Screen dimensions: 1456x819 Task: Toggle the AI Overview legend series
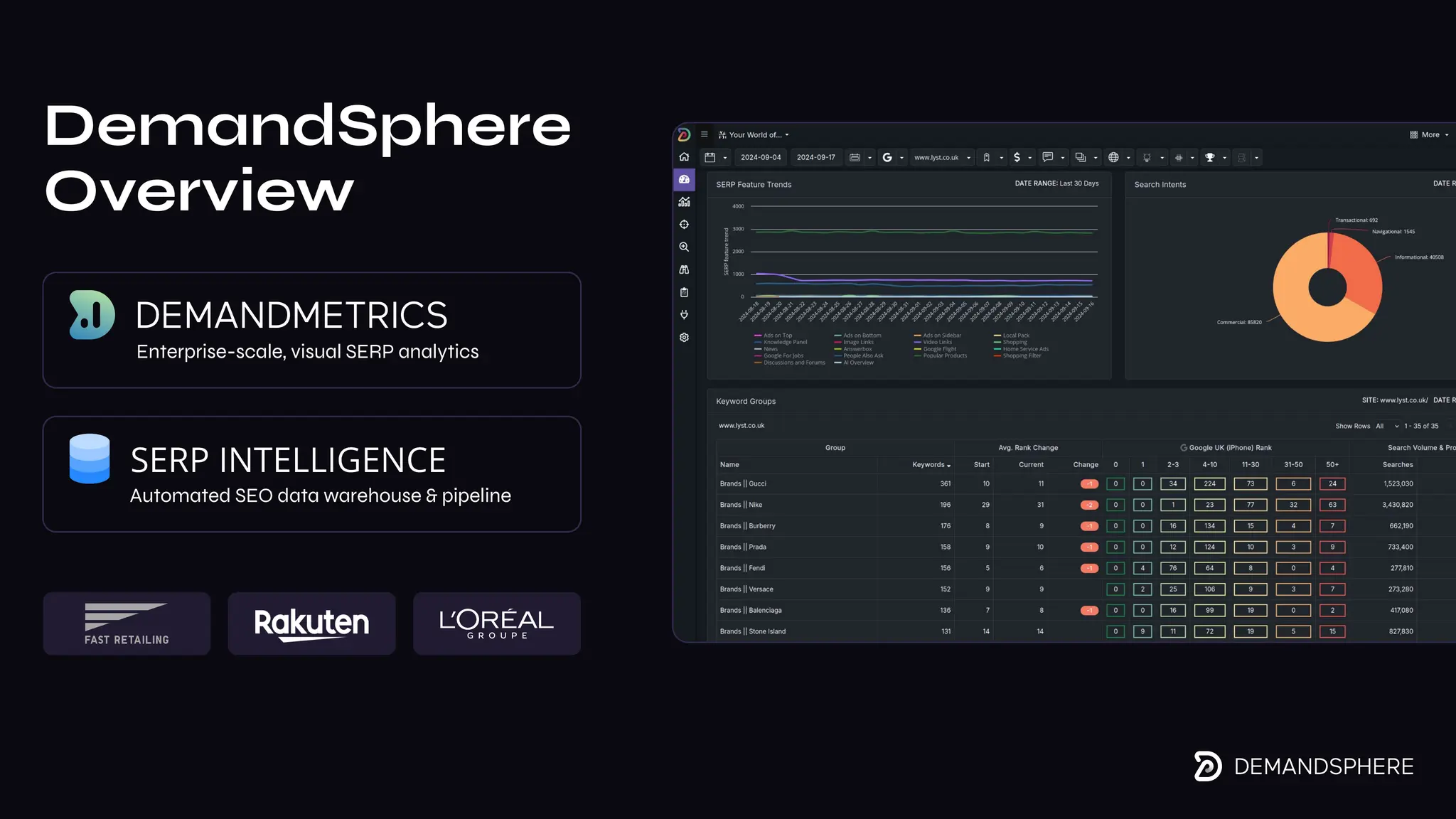coord(854,363)
